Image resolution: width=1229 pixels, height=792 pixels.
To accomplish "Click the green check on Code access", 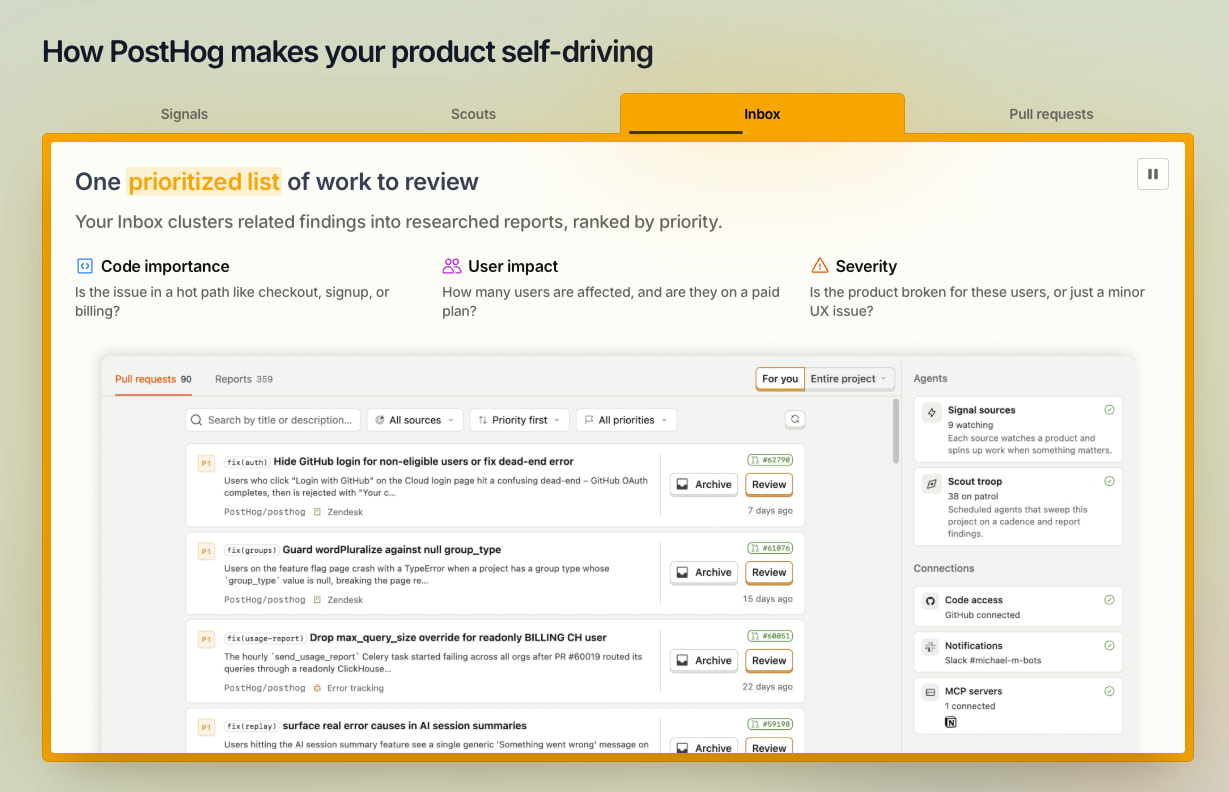I will 1109,600.
